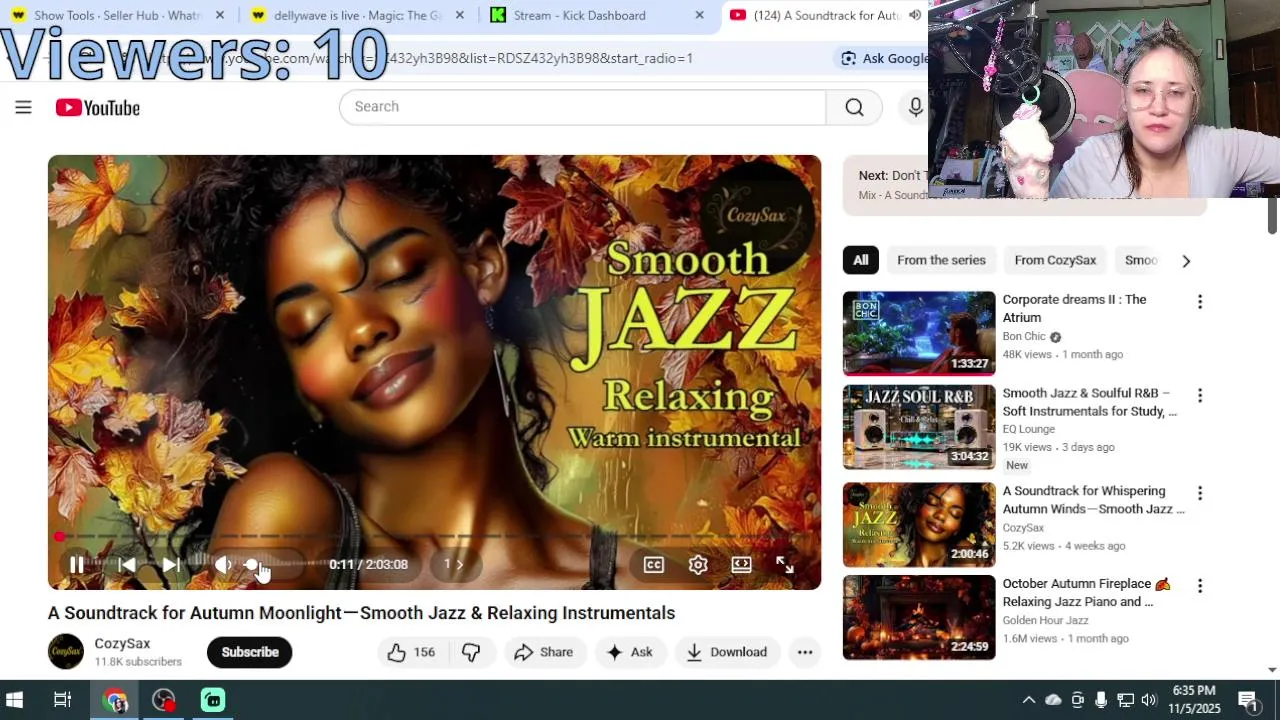The width and height of the screenshot is (1280, 720).
Task: Open system volume tray icon
Action: click(x=1149, y=700)
